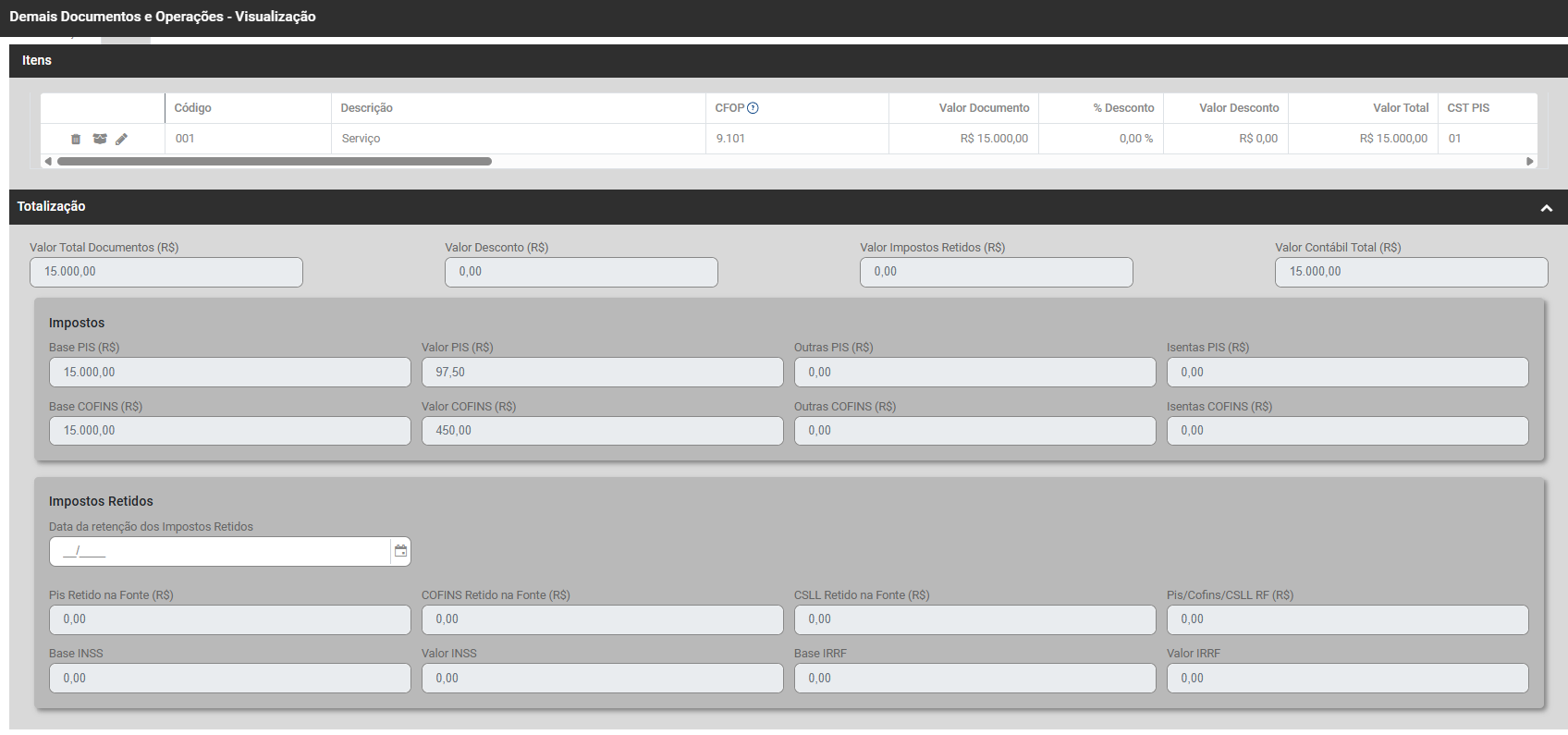Screen dimensions: 1568x735
Task: Edit item 001 with the pencil icon
Action: pyautogui.click(x=121, y=139)
